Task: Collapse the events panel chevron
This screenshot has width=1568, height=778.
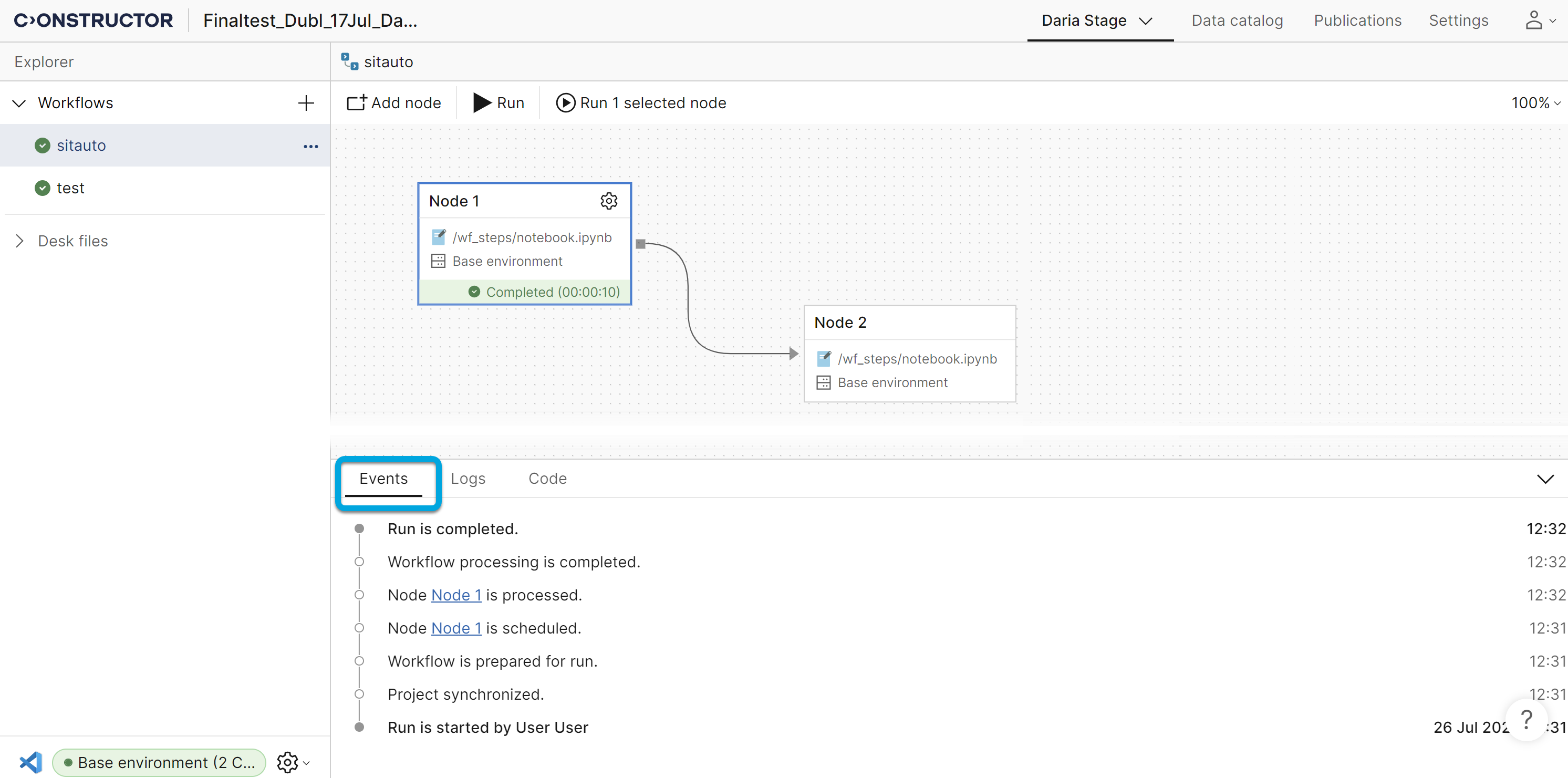Action: (1544, 479)
